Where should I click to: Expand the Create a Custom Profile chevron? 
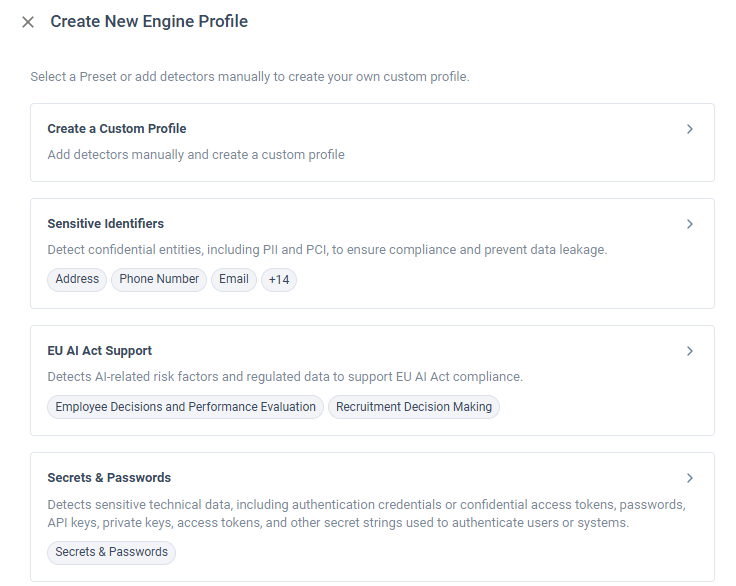[x=690, y=129]
